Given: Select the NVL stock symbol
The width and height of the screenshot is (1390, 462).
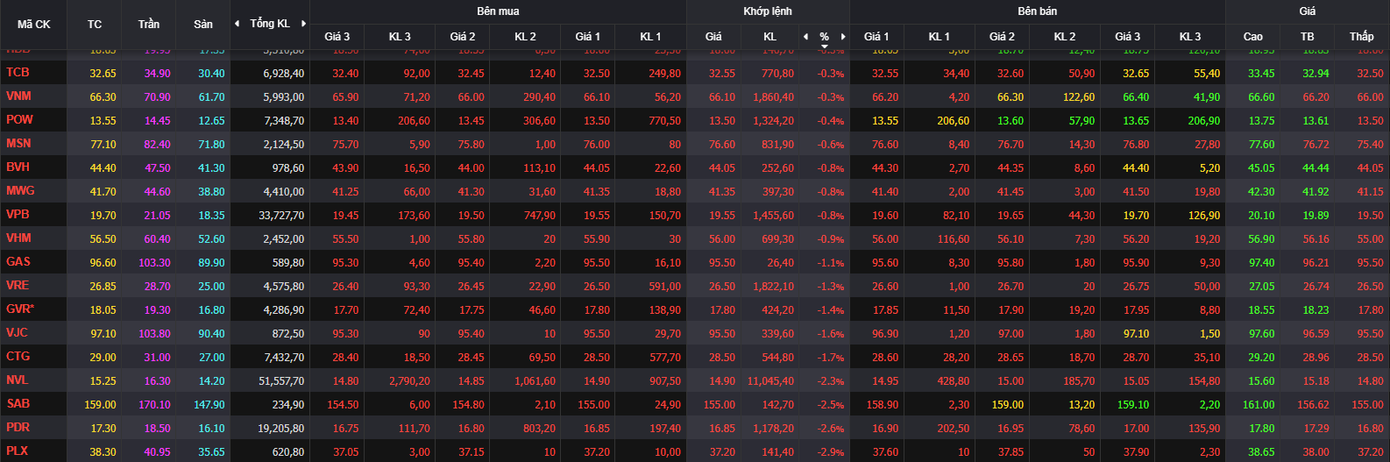Looking at the screenshot, I should pos(18,381).
